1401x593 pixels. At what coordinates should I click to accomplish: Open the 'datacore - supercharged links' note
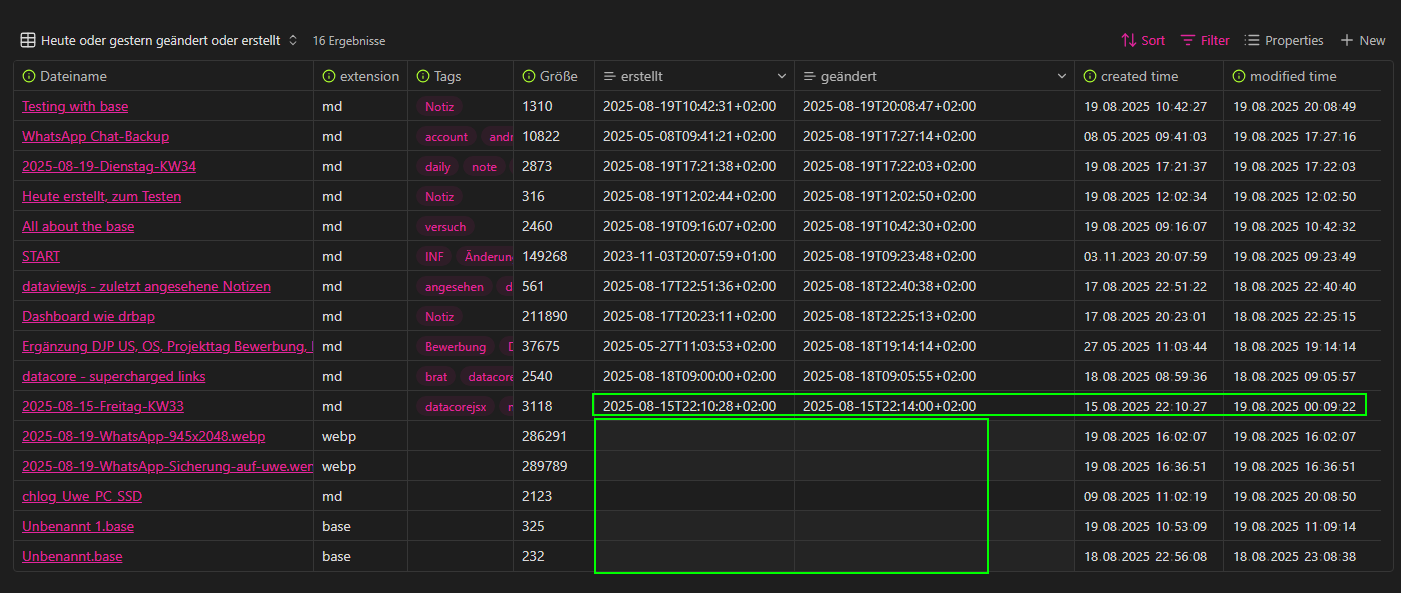pos(111,377)
